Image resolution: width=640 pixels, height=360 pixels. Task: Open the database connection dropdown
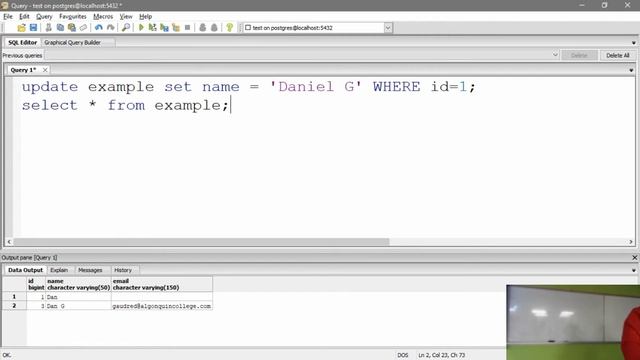(388, 28)
